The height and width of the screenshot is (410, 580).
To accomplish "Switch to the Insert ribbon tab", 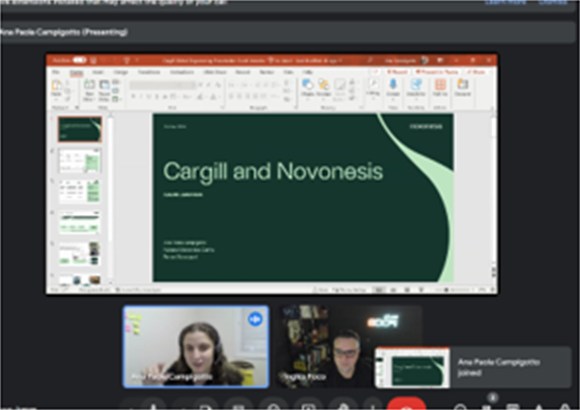I will click(98, 72).
